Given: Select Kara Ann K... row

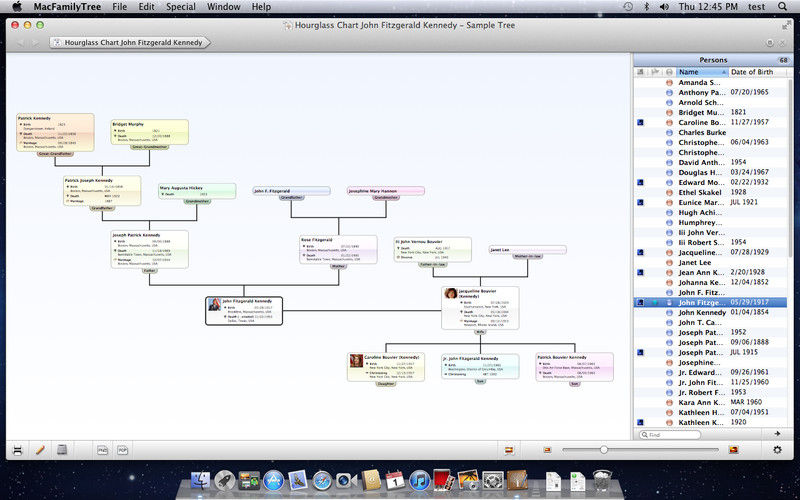Looking at the screenshot, I should click(711, 402).
